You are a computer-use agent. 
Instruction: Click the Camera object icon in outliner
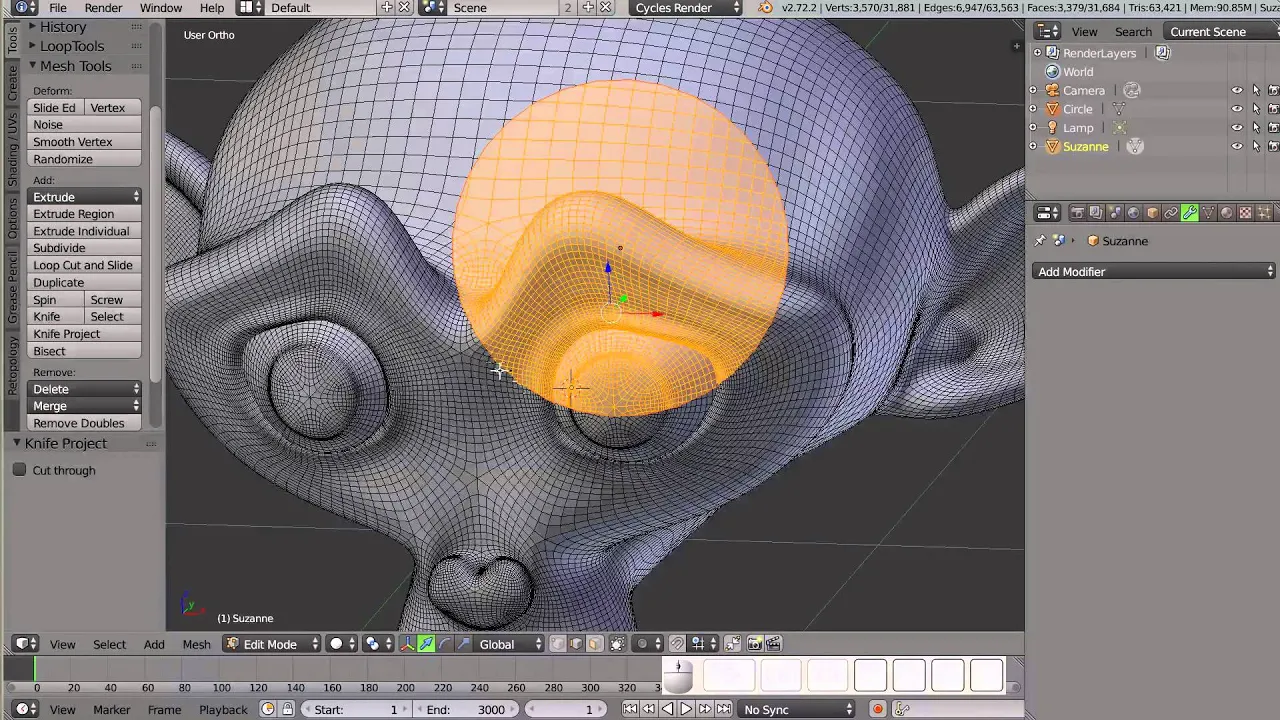1052,90
